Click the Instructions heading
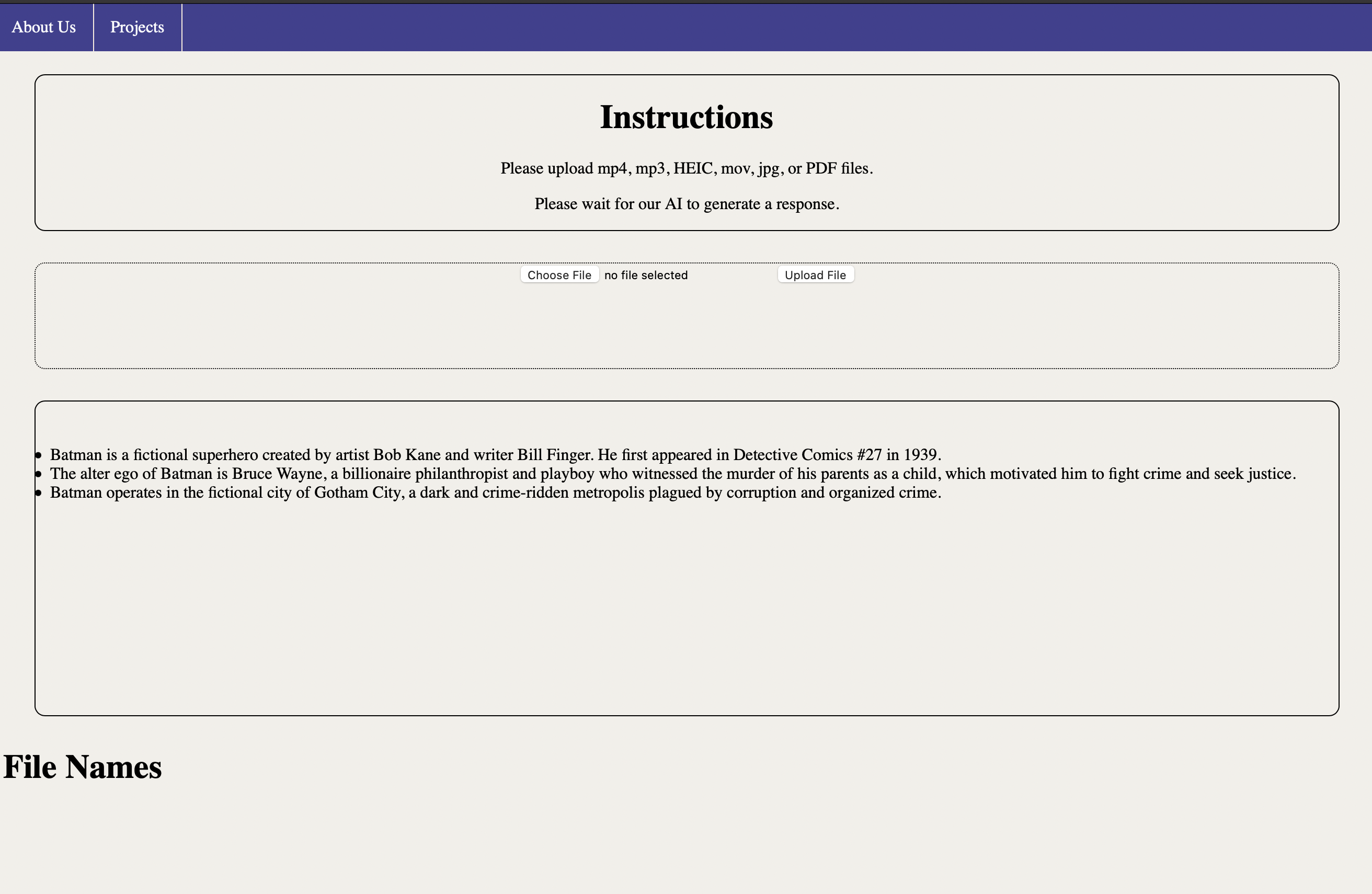This screenshot has height=894, width=1372. tap(686, 117)
